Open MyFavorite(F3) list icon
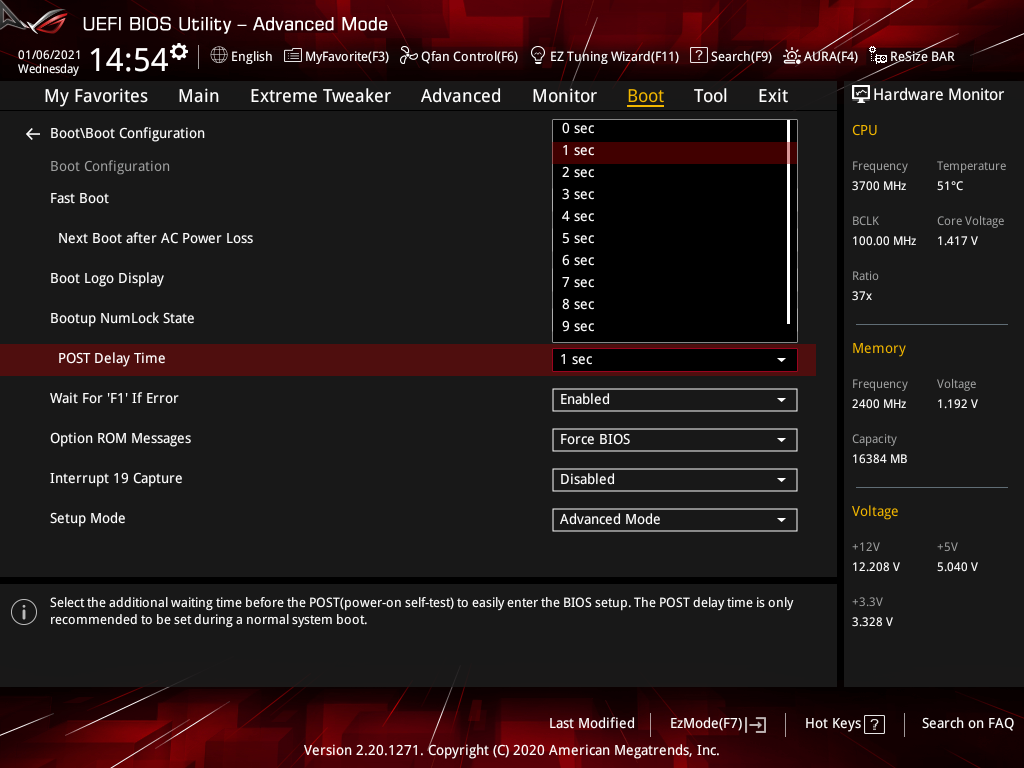Viewport: 1024px width, 768px height. coord(293,56)
